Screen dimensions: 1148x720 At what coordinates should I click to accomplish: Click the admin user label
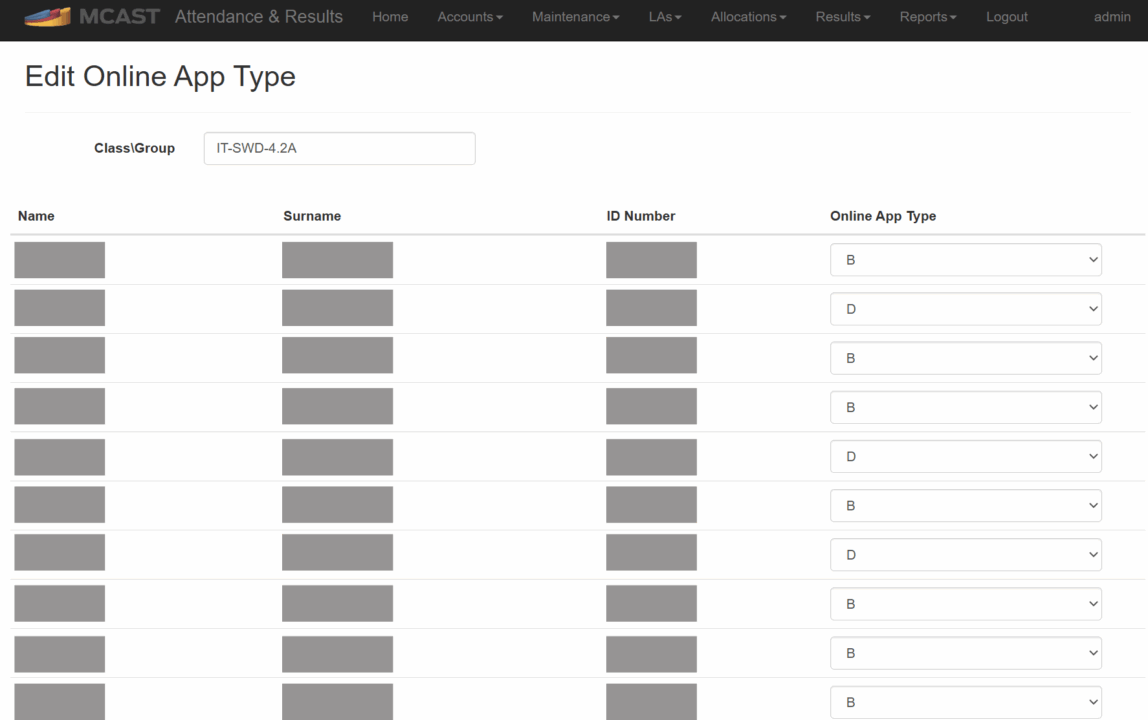click(x=1112, y=17)
